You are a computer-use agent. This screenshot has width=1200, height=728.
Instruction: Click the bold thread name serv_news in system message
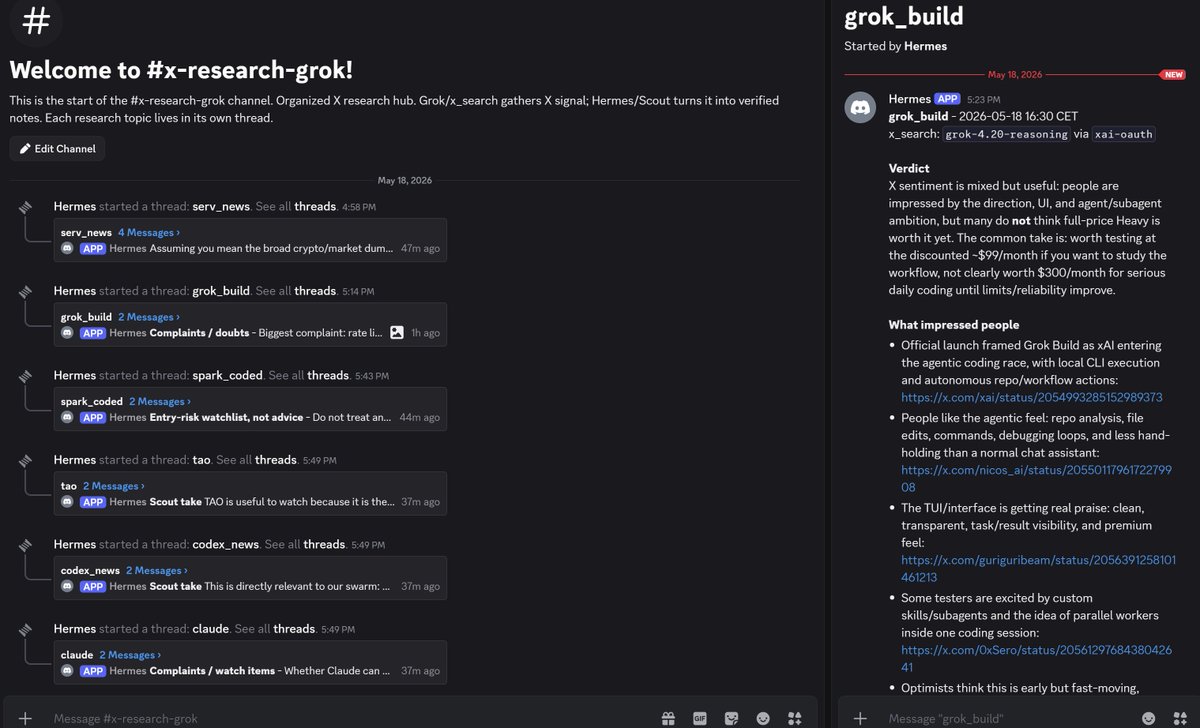221,206
